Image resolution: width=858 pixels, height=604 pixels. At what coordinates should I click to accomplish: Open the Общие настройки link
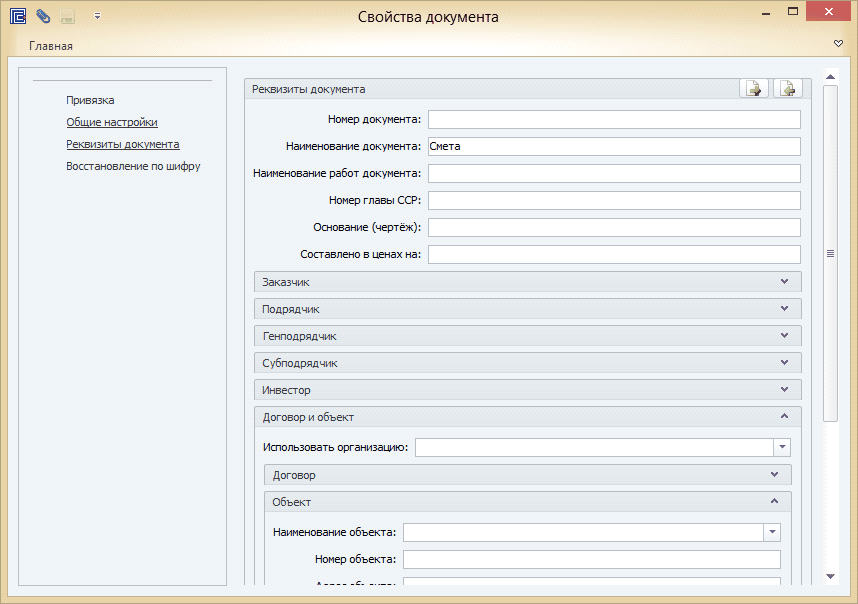coord(112,122)
